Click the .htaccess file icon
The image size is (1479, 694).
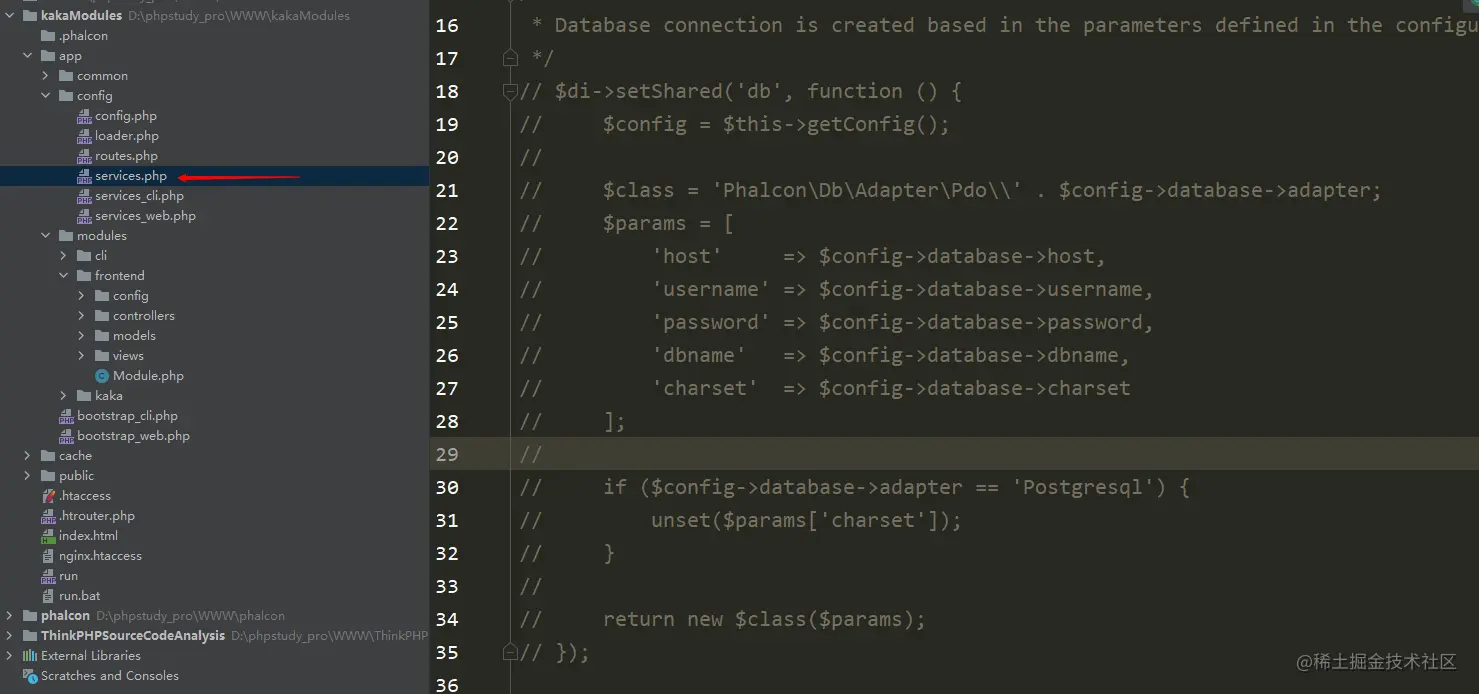[x=48, y=496]
